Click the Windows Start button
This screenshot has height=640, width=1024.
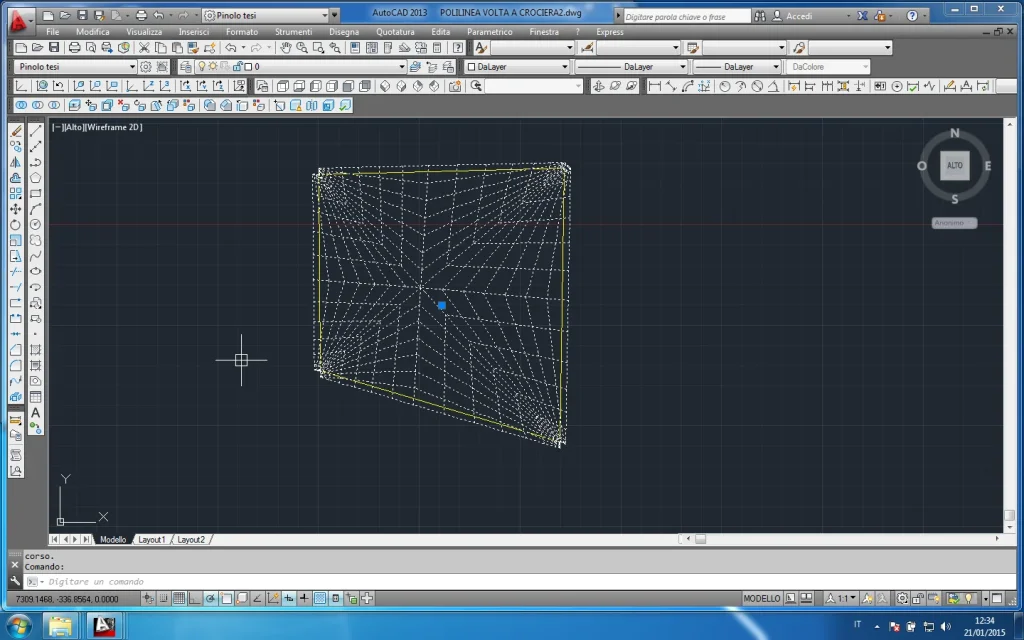click(20, 626)
